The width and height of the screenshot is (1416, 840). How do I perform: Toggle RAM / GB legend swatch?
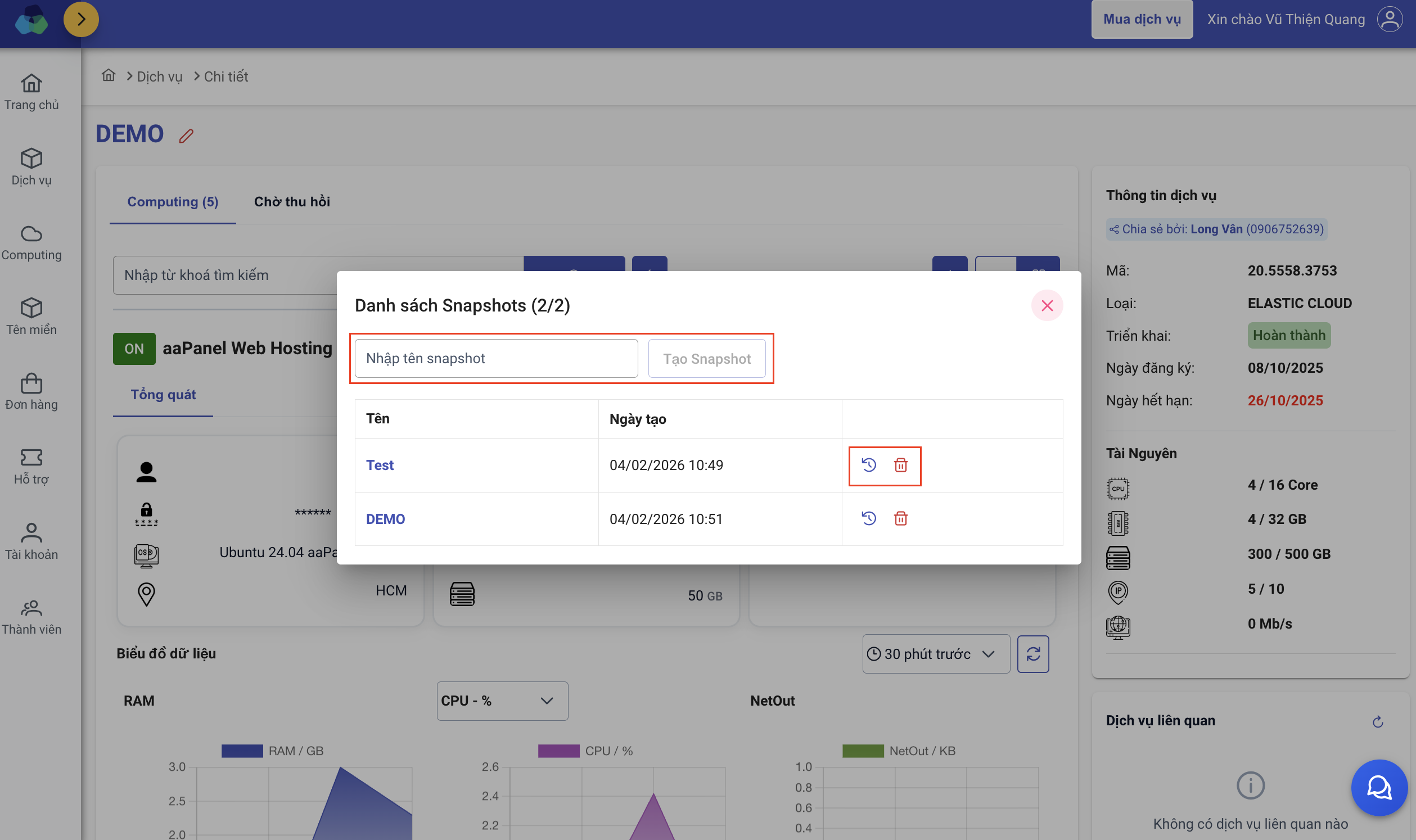pos(242,751)
